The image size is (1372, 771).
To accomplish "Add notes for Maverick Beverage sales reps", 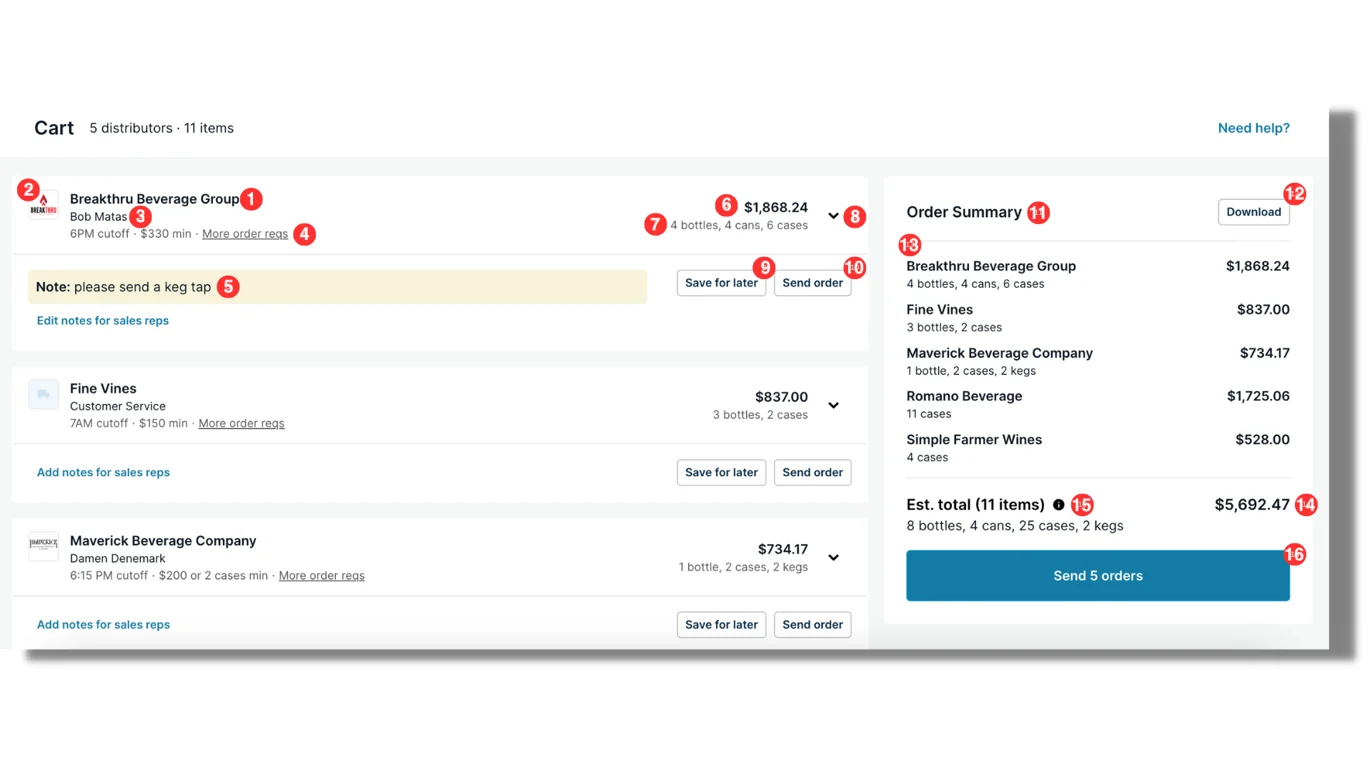I will click(x=103, y=624).
